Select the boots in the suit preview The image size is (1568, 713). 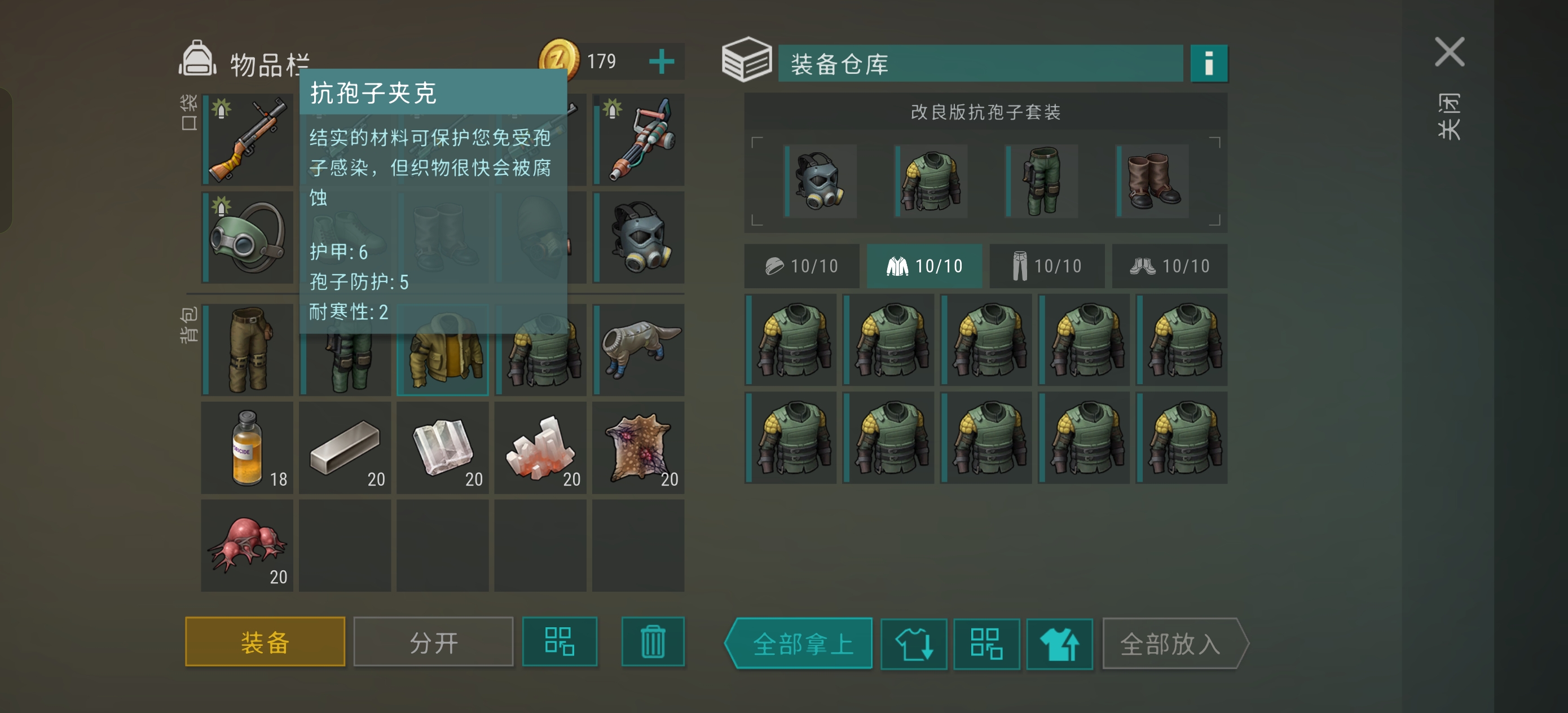pos(1152,181)
